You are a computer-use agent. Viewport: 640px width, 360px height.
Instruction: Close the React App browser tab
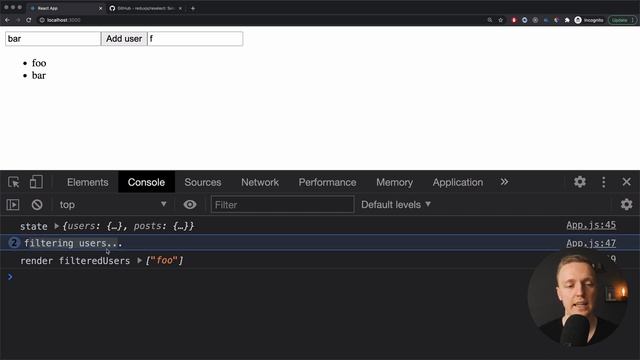click(x=100, y=8)
